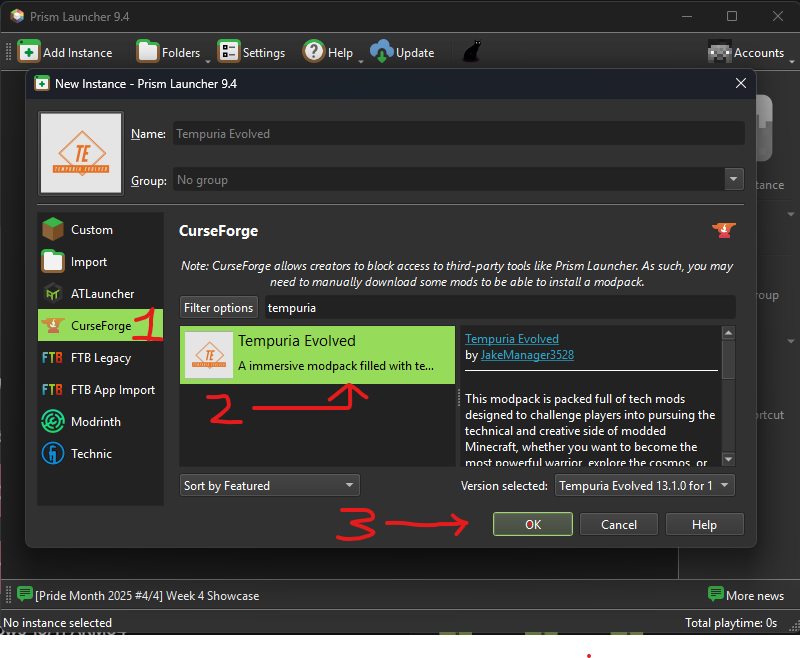Click the More news speech bubble icon
Image resolution: width=800 pixels, height=658 pixels.
click(716, 594)
